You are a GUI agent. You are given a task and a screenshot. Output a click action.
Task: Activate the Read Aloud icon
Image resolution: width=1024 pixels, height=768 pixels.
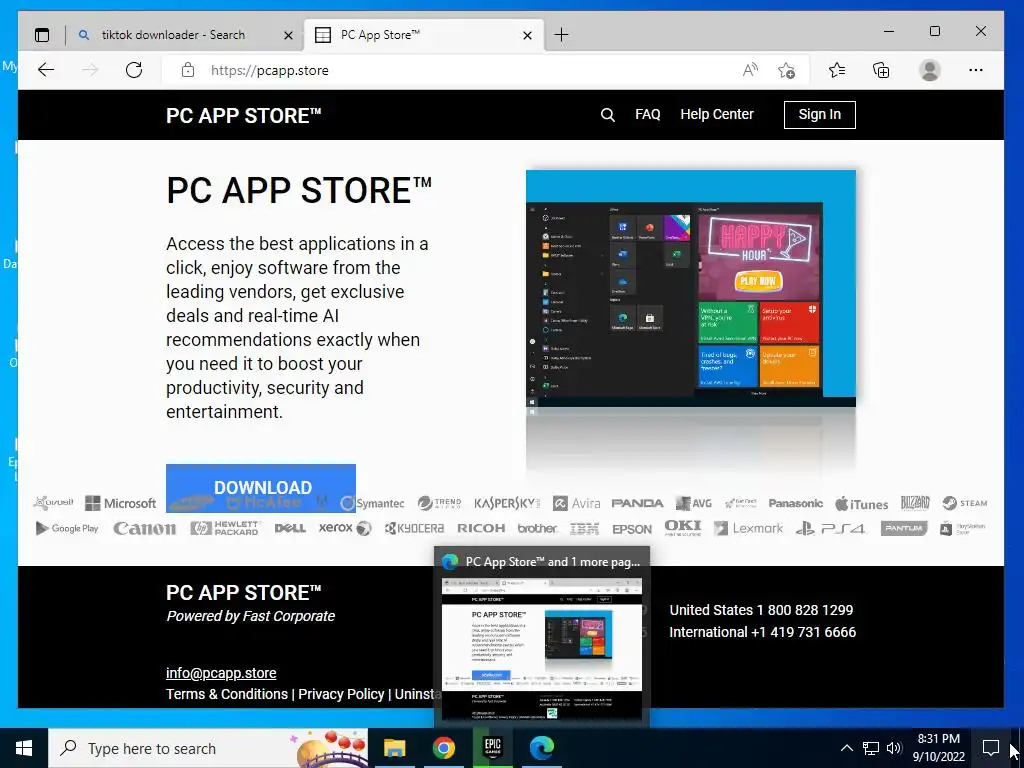coord(750,70)
